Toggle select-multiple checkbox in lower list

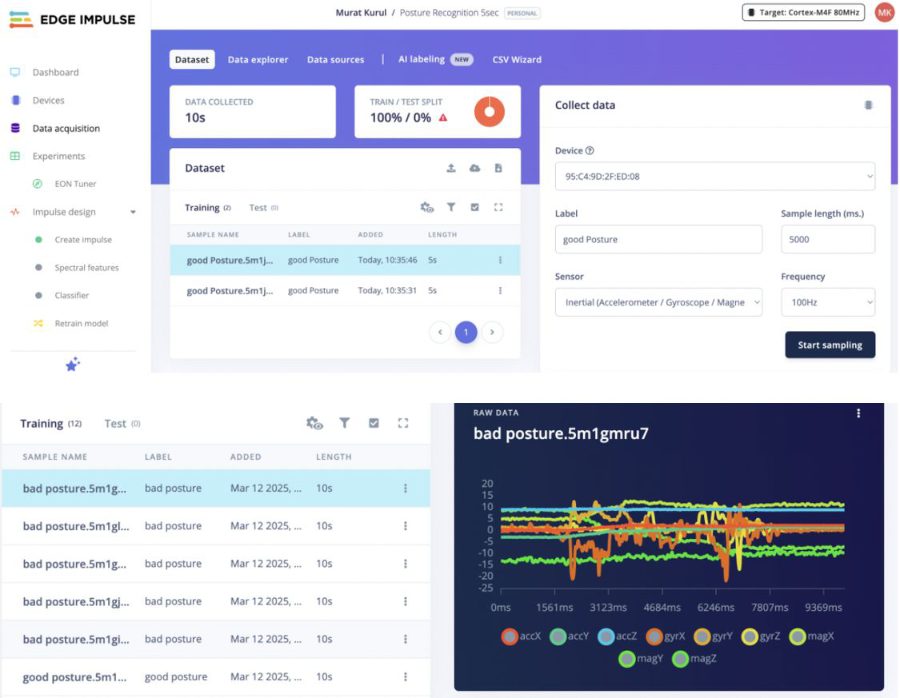[x=374, y=423]
